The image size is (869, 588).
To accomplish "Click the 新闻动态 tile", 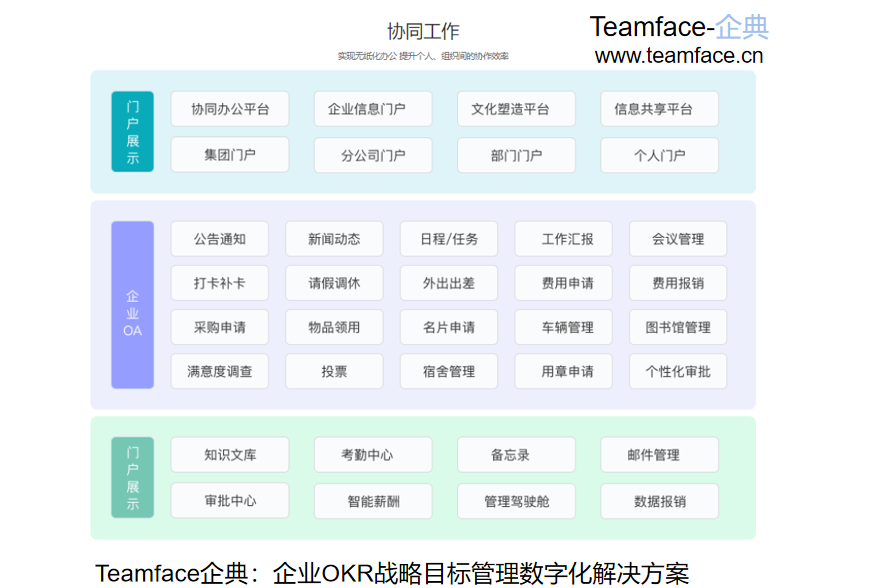I will [334, 239].
